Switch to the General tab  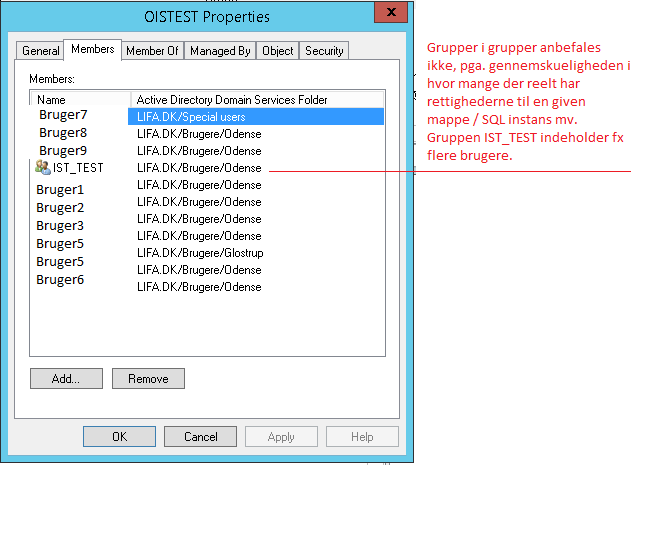click(41, 51)
